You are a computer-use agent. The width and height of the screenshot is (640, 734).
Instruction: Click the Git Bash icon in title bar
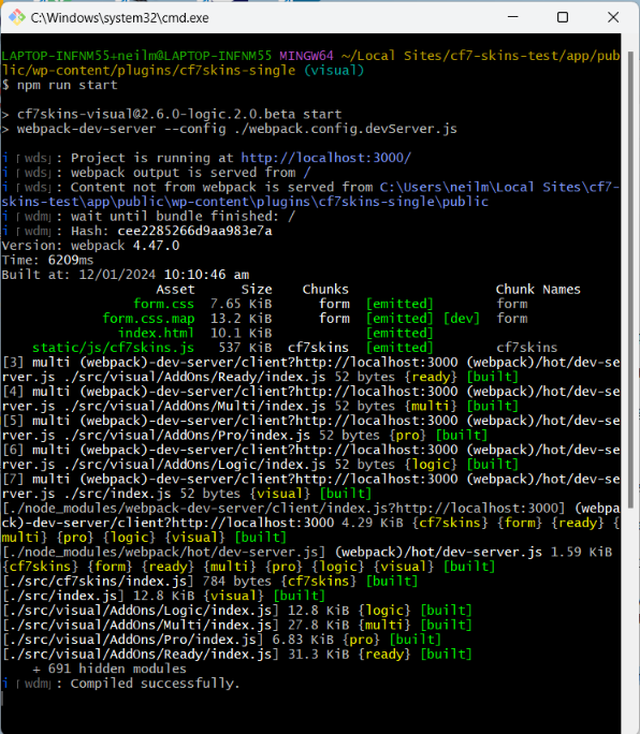point(15,18)
